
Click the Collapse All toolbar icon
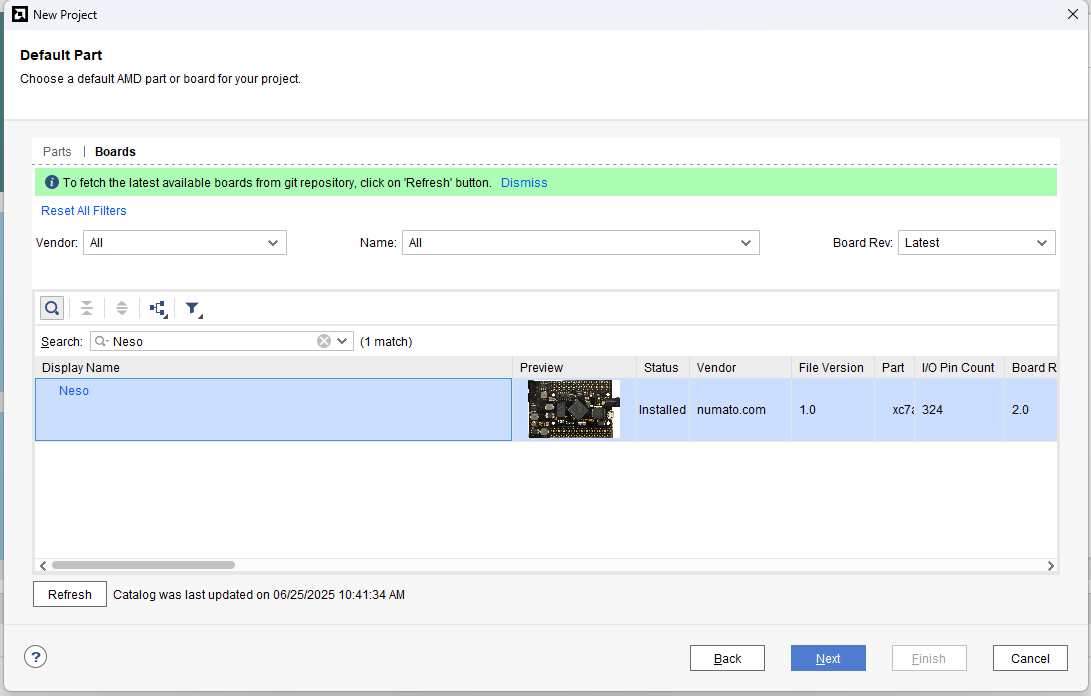coord(87,308)
